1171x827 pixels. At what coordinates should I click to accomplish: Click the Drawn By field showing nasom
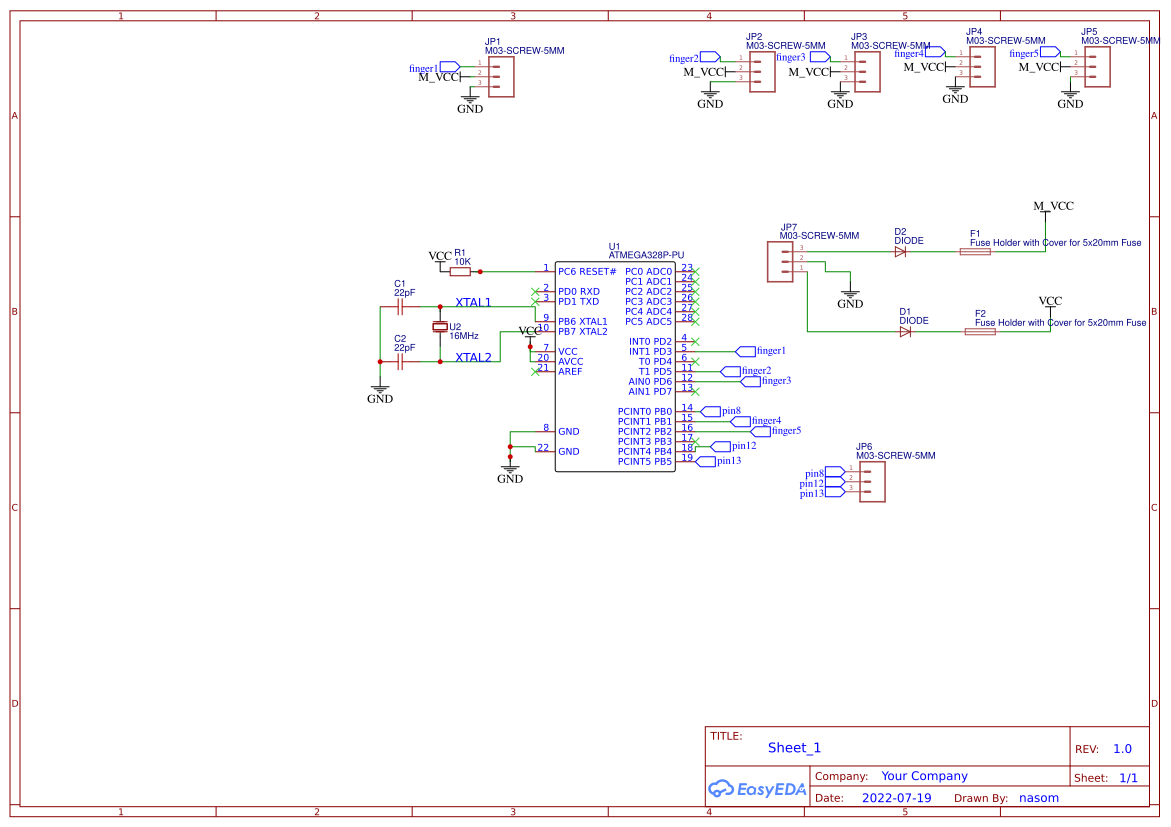pyautogui.click(x=1038, y=797)
